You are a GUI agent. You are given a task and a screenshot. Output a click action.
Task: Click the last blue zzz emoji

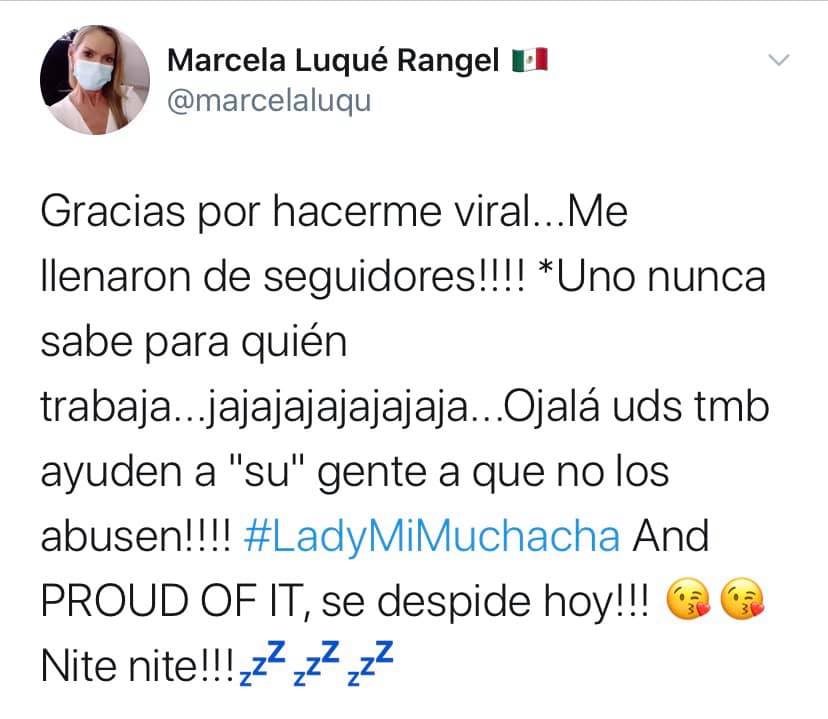pos(371,663)
